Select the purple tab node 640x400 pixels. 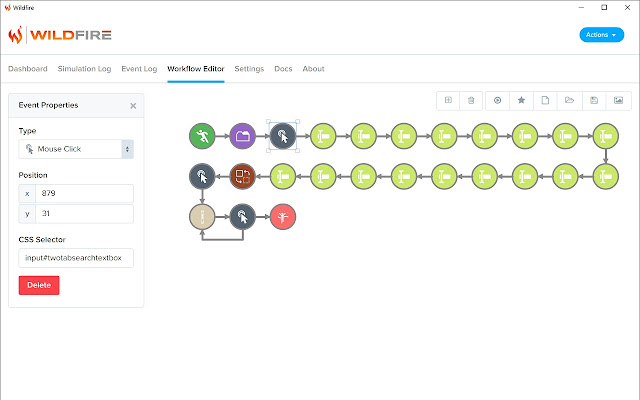click(242, 136)
